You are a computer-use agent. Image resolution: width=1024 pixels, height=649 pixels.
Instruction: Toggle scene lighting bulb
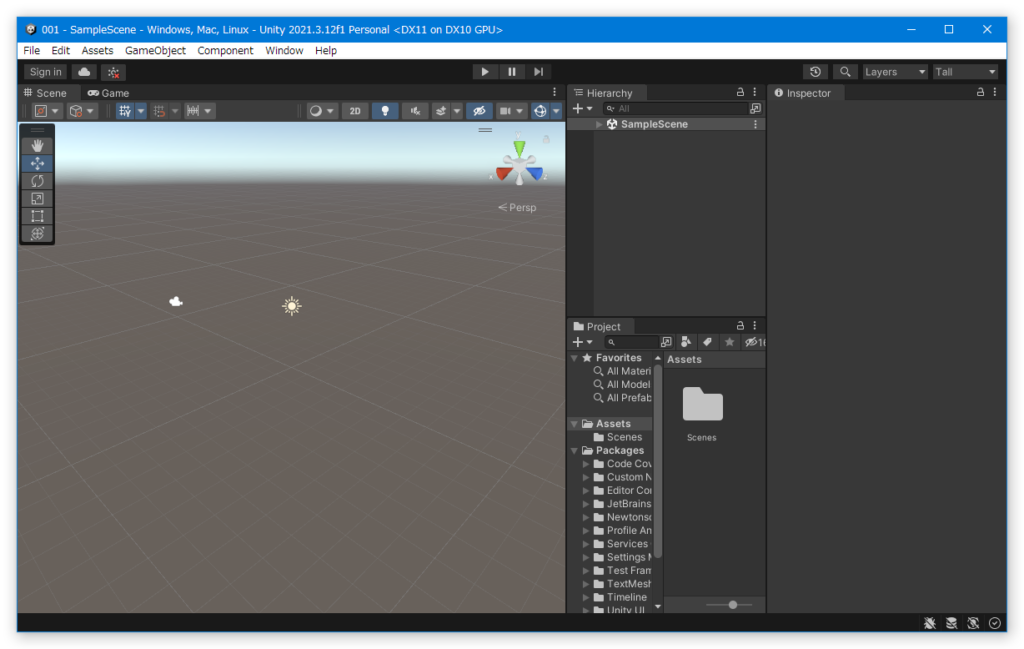[385, 111]
